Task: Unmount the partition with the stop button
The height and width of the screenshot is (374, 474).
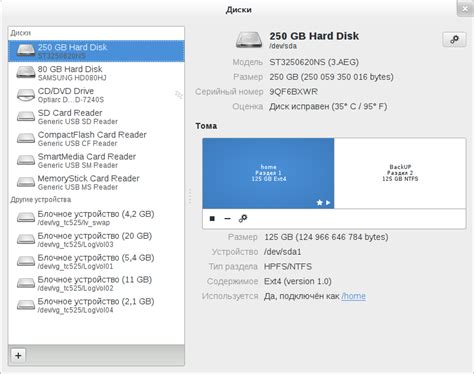Action: (212, 219)
